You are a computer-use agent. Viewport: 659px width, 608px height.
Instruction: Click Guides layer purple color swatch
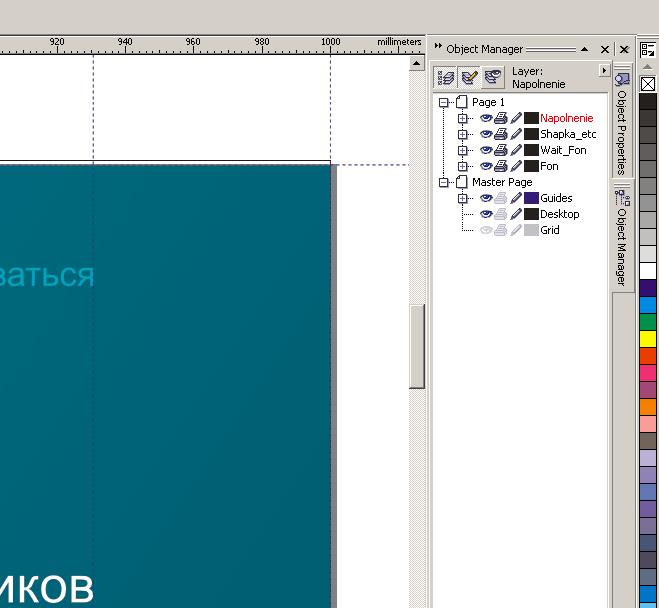531,198
